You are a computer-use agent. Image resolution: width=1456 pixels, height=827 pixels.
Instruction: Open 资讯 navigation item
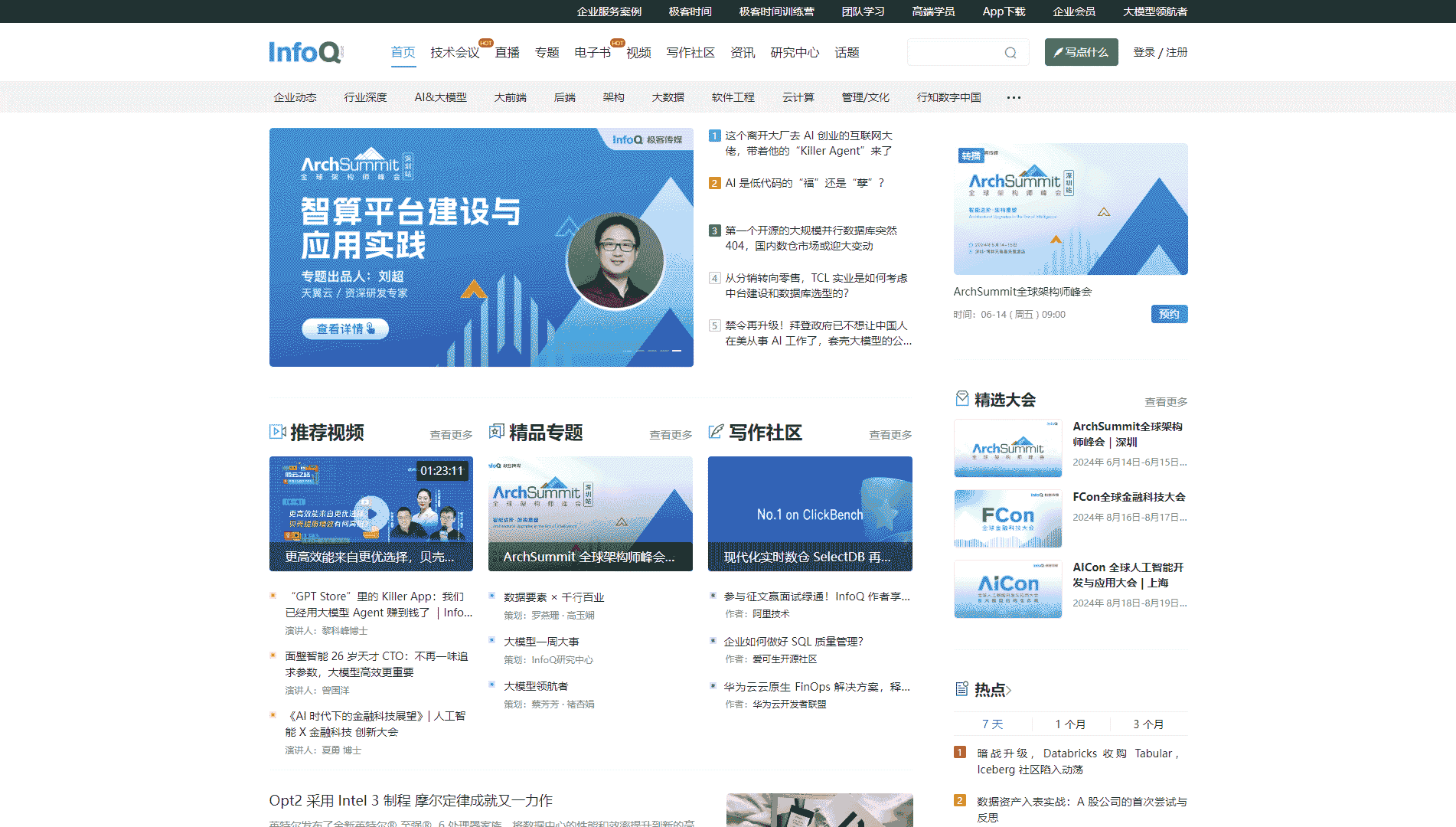point(743,52)
